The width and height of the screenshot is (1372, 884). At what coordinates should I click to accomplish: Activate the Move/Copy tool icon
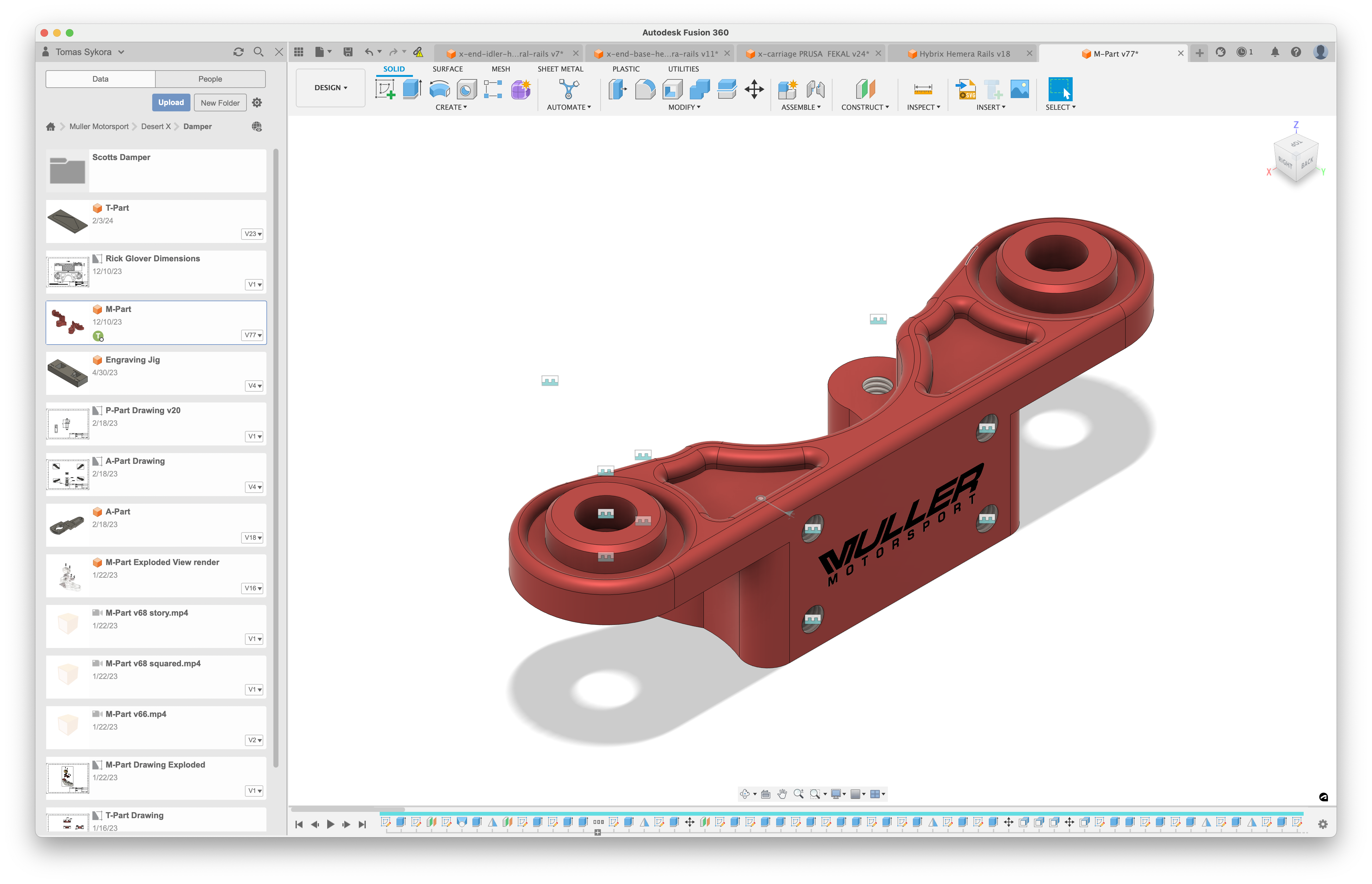click(754, 90)
